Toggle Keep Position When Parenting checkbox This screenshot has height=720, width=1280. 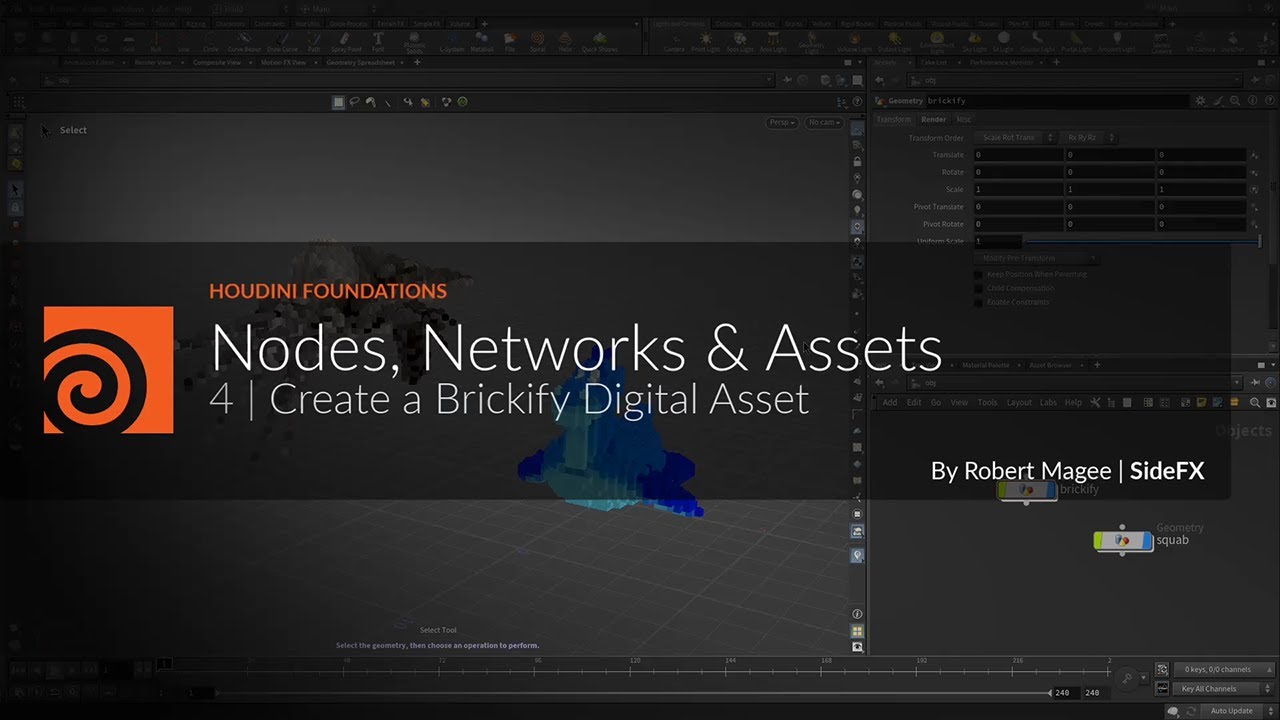(x=979, y=274)
